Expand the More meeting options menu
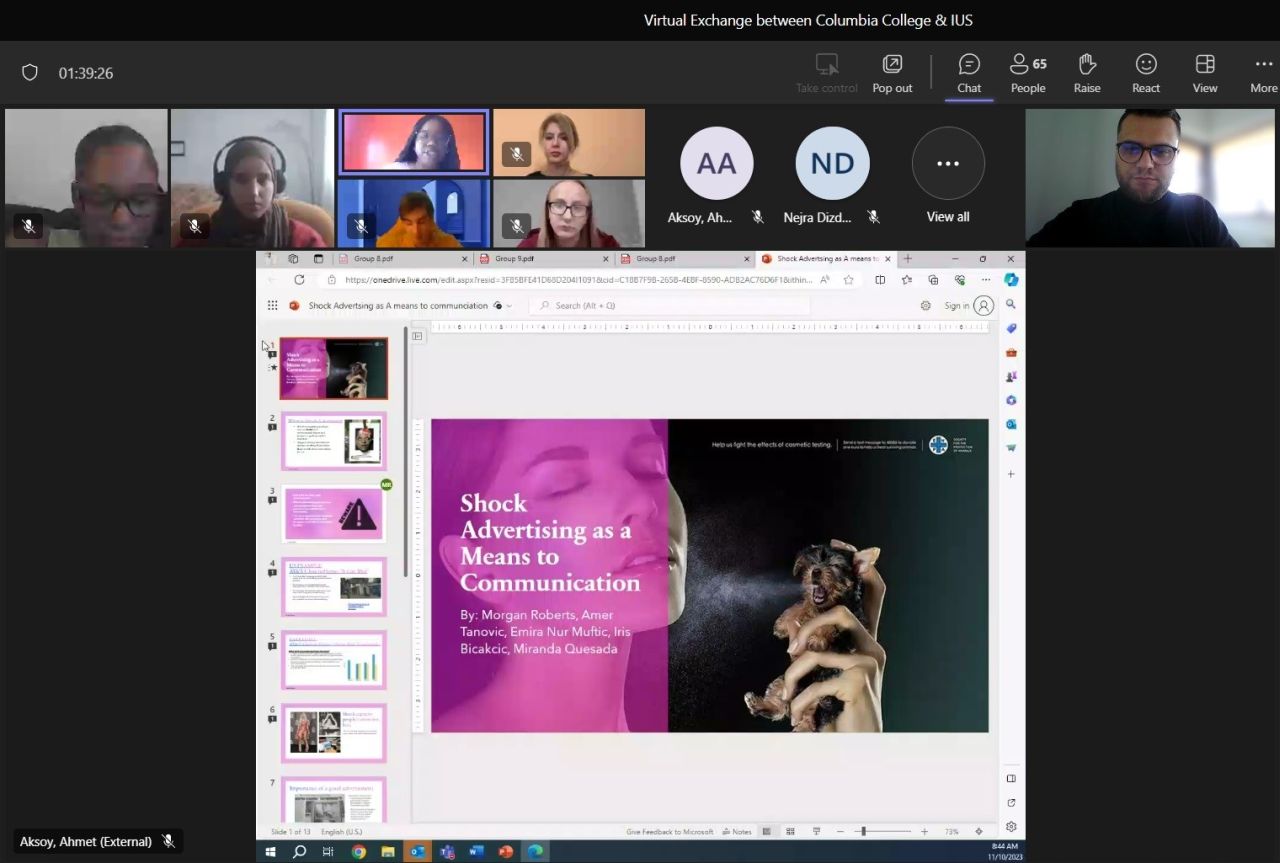 click(1263, 74)
